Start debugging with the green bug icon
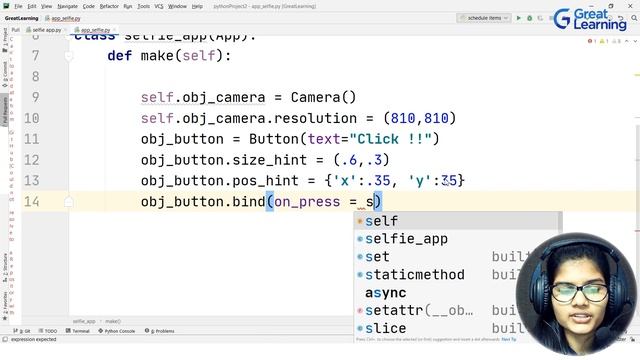The image size is (640, 360). (x=529, y=18)
